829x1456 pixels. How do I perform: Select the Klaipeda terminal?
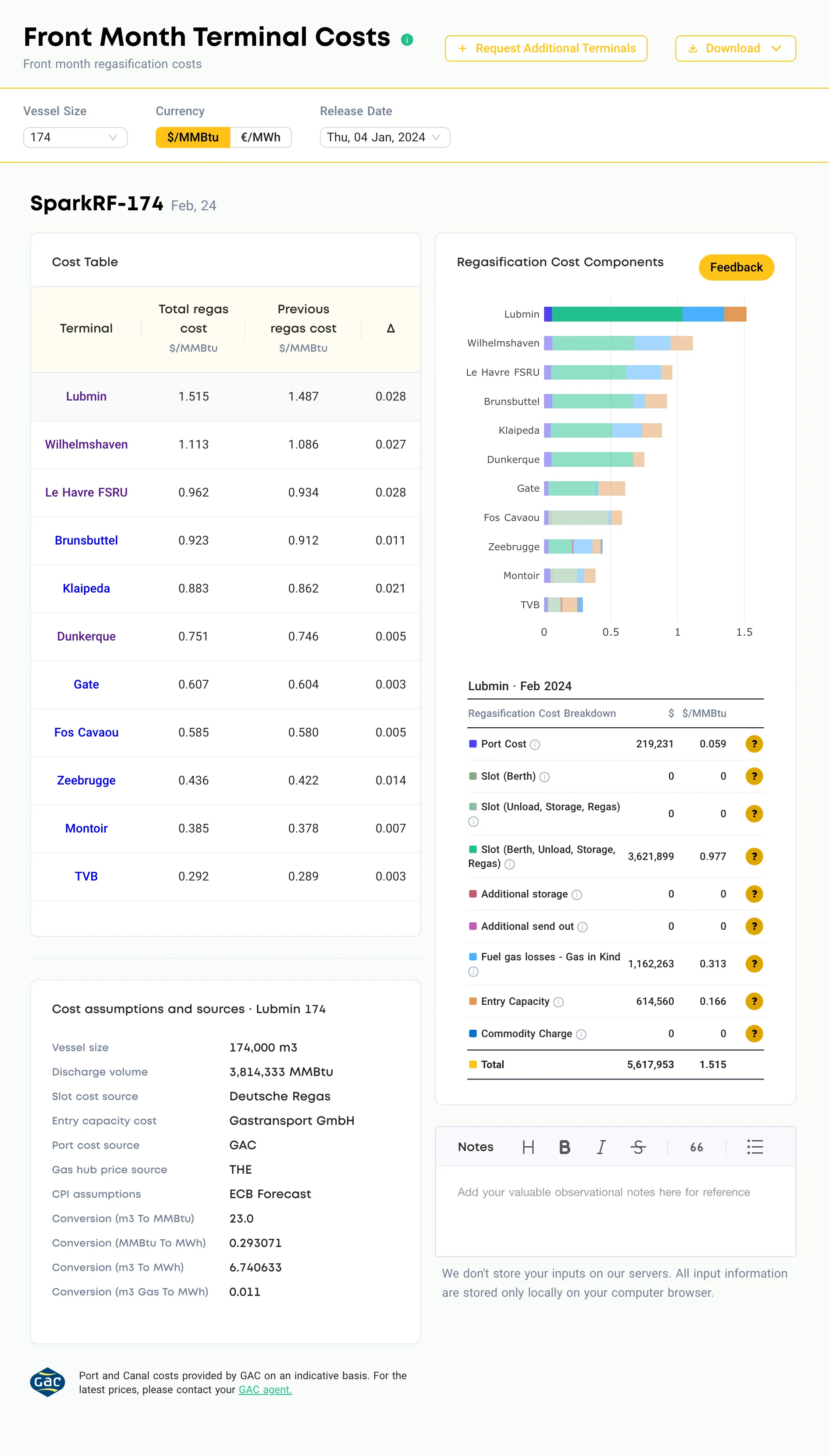coord(86,589)
